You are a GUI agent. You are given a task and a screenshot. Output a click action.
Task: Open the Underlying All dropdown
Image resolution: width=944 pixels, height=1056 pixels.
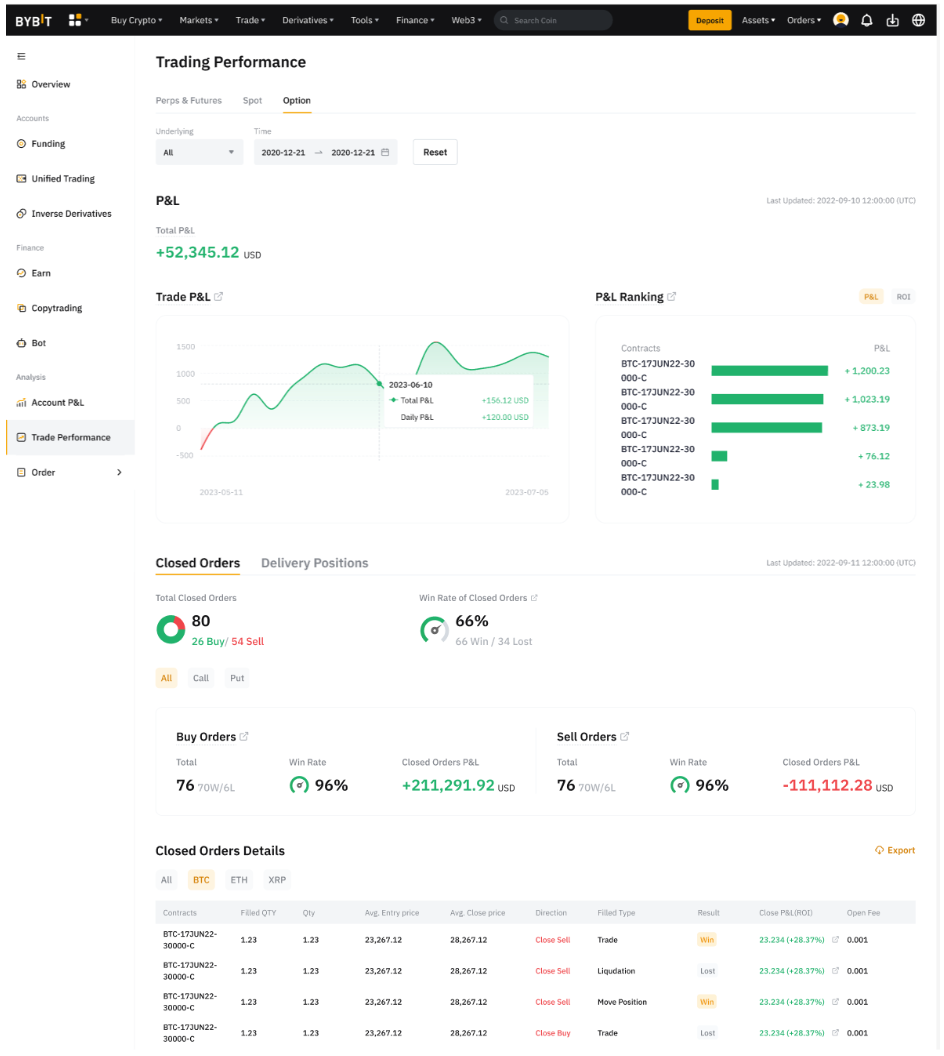pyautogui.click(x=199, y=152)
